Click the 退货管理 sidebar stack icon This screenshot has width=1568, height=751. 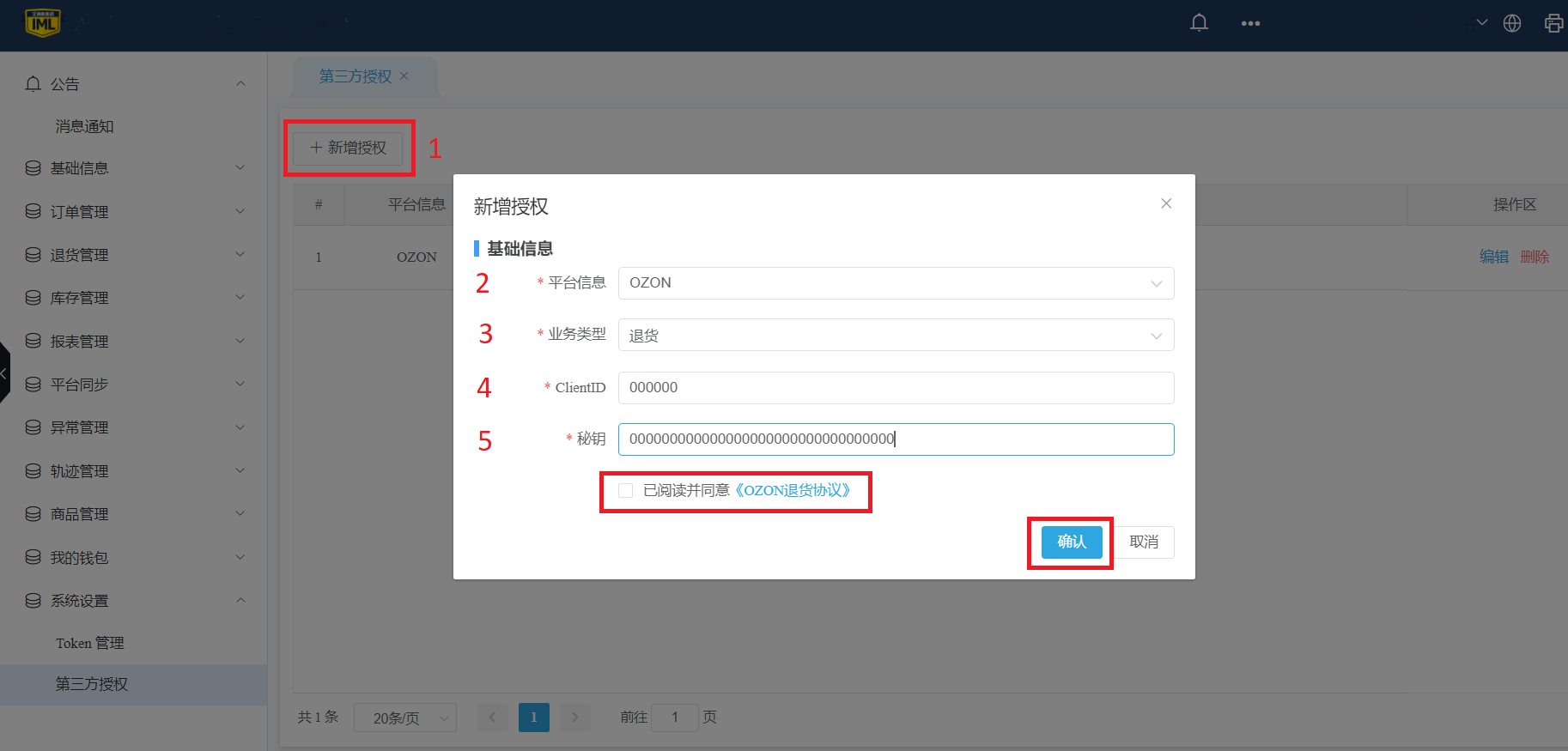33,255
